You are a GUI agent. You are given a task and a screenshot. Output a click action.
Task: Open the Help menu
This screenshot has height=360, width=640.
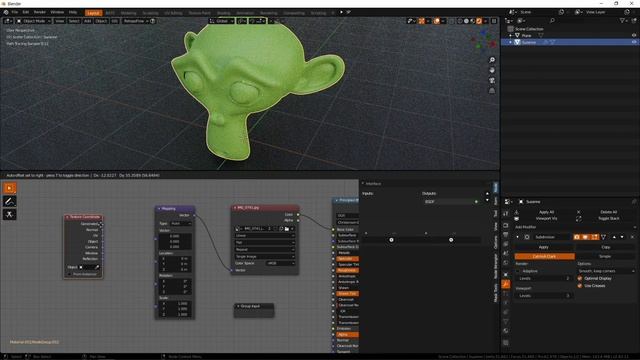(73, 12)
